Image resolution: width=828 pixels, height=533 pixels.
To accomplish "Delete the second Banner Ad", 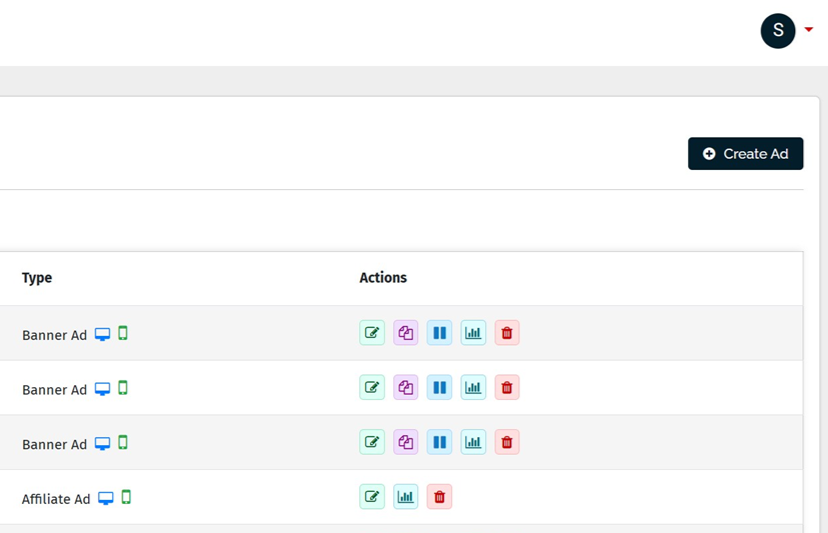I will 507,388.
